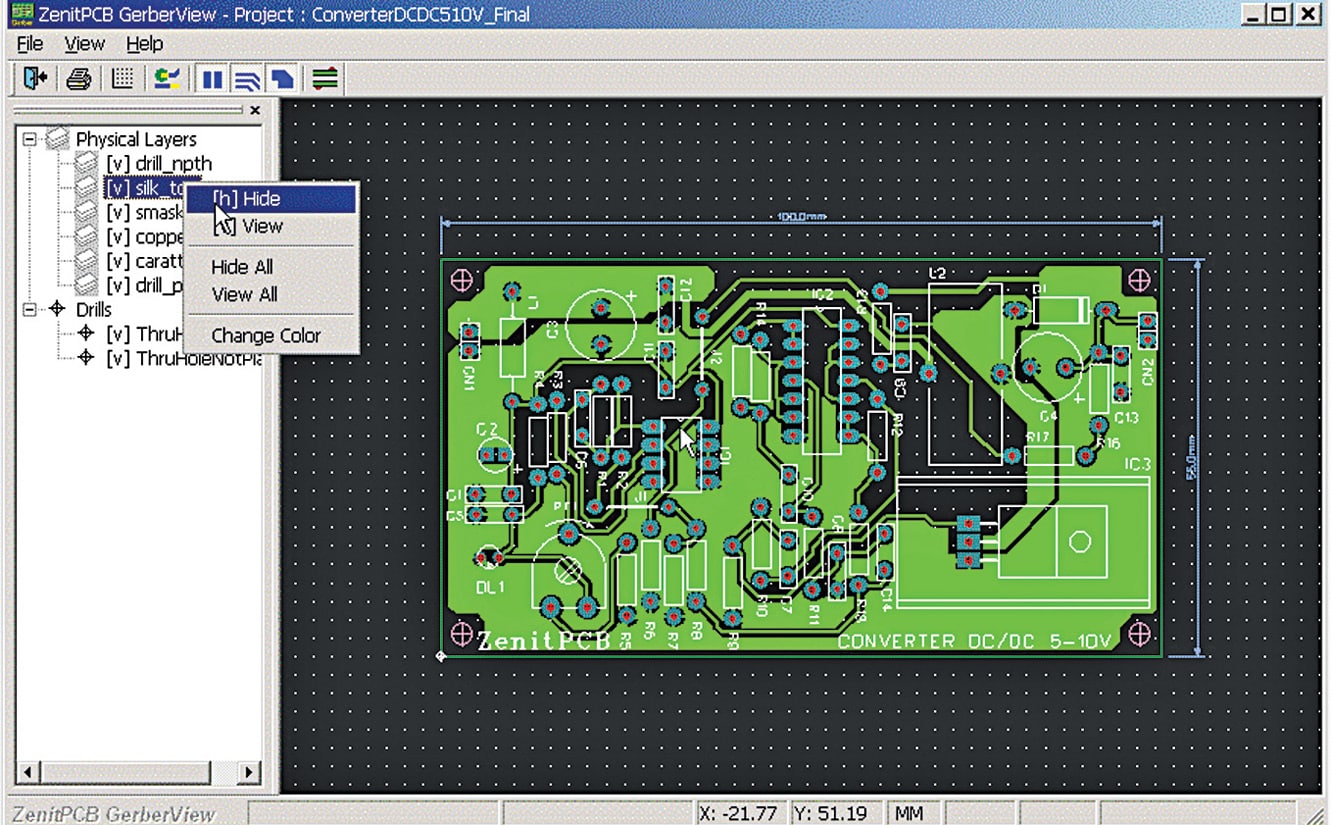Image resolution: width=1331 pixels, height=825 pixels.
Task: Click the layer stack colors toolbar icon
Action: point(324,77)
